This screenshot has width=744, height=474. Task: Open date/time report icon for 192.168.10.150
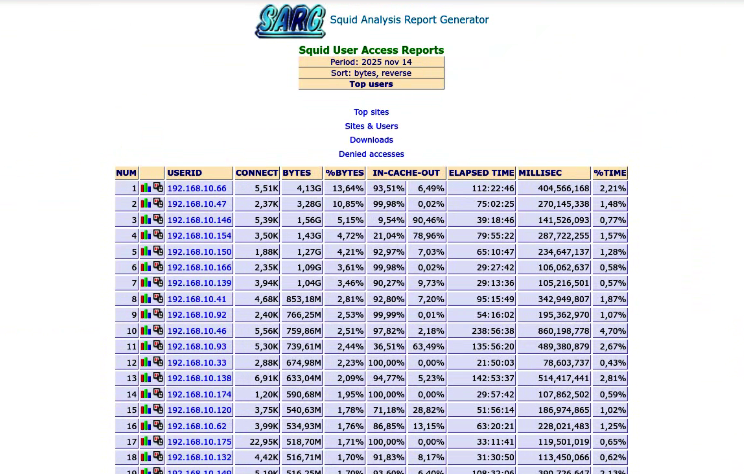coord(158,251)
